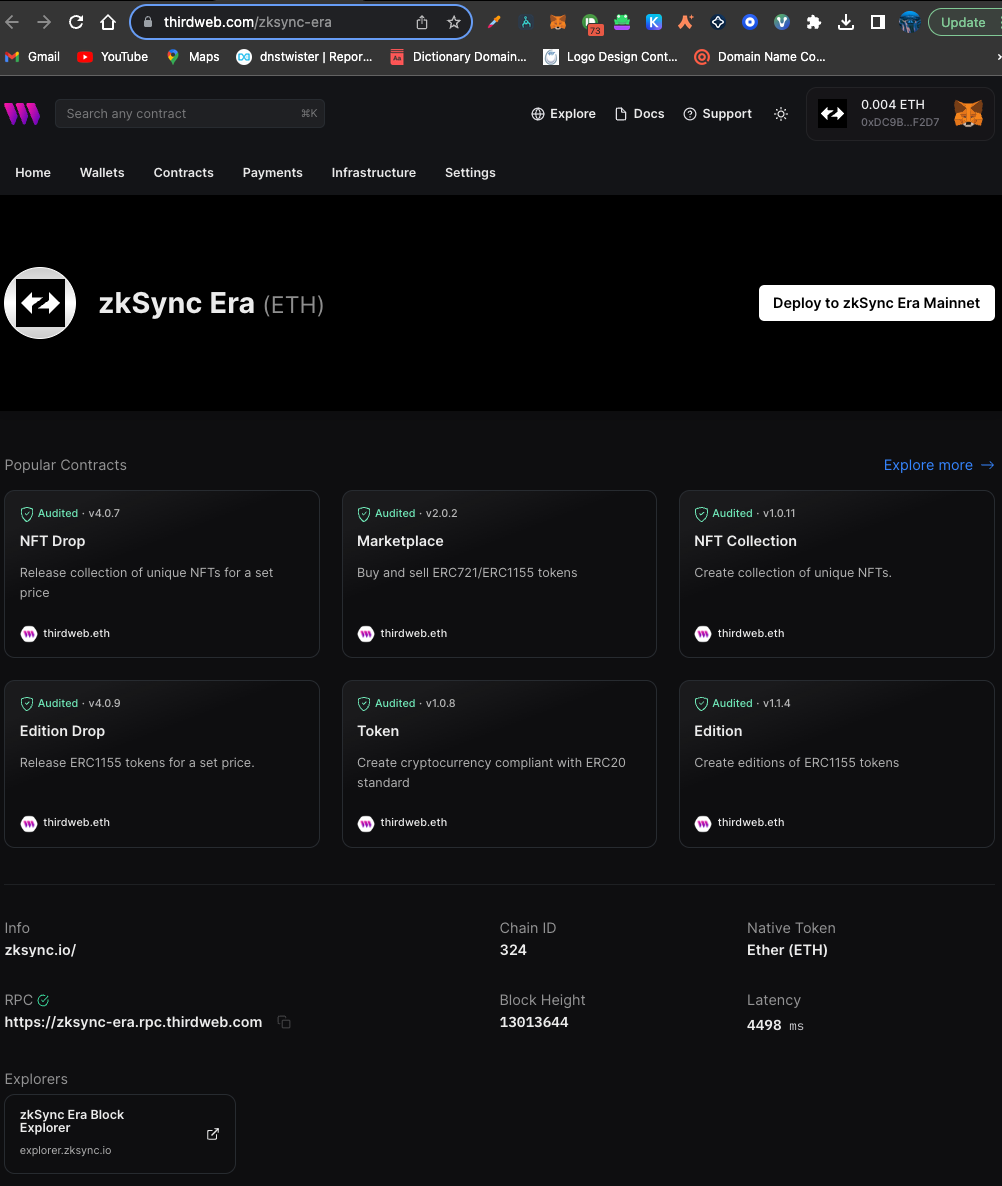Image resolution: width=1002 pixels, height=1186 pixels.
Task: Click the share icon in address bar
Action: [422, 23]
